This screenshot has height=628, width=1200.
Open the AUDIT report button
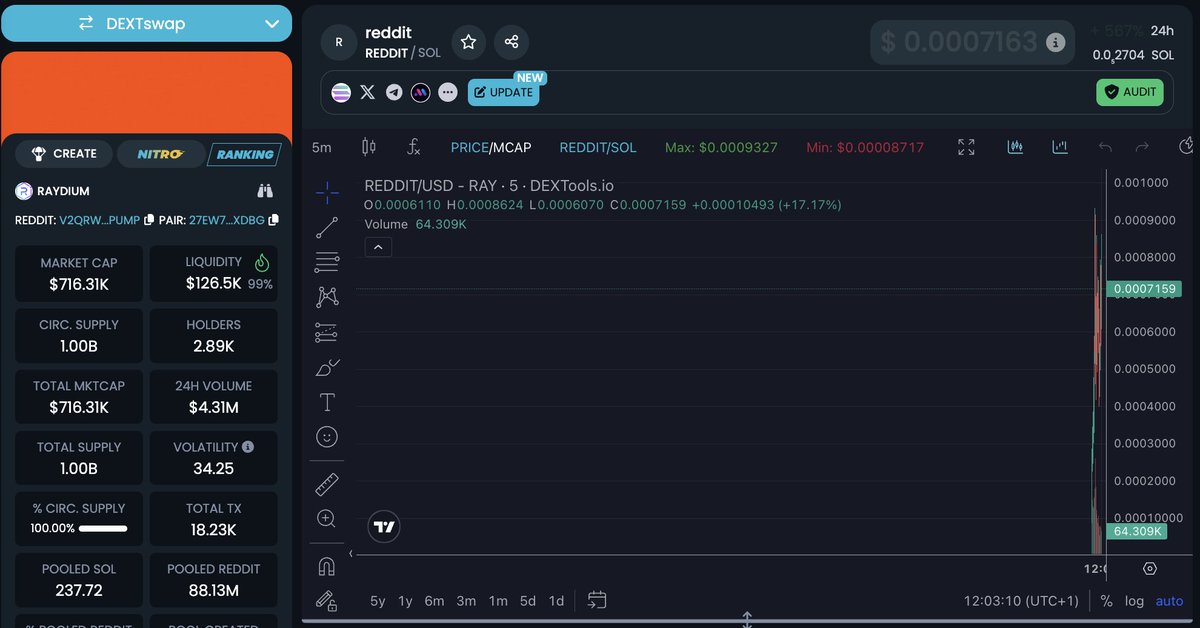[1131, 92]
